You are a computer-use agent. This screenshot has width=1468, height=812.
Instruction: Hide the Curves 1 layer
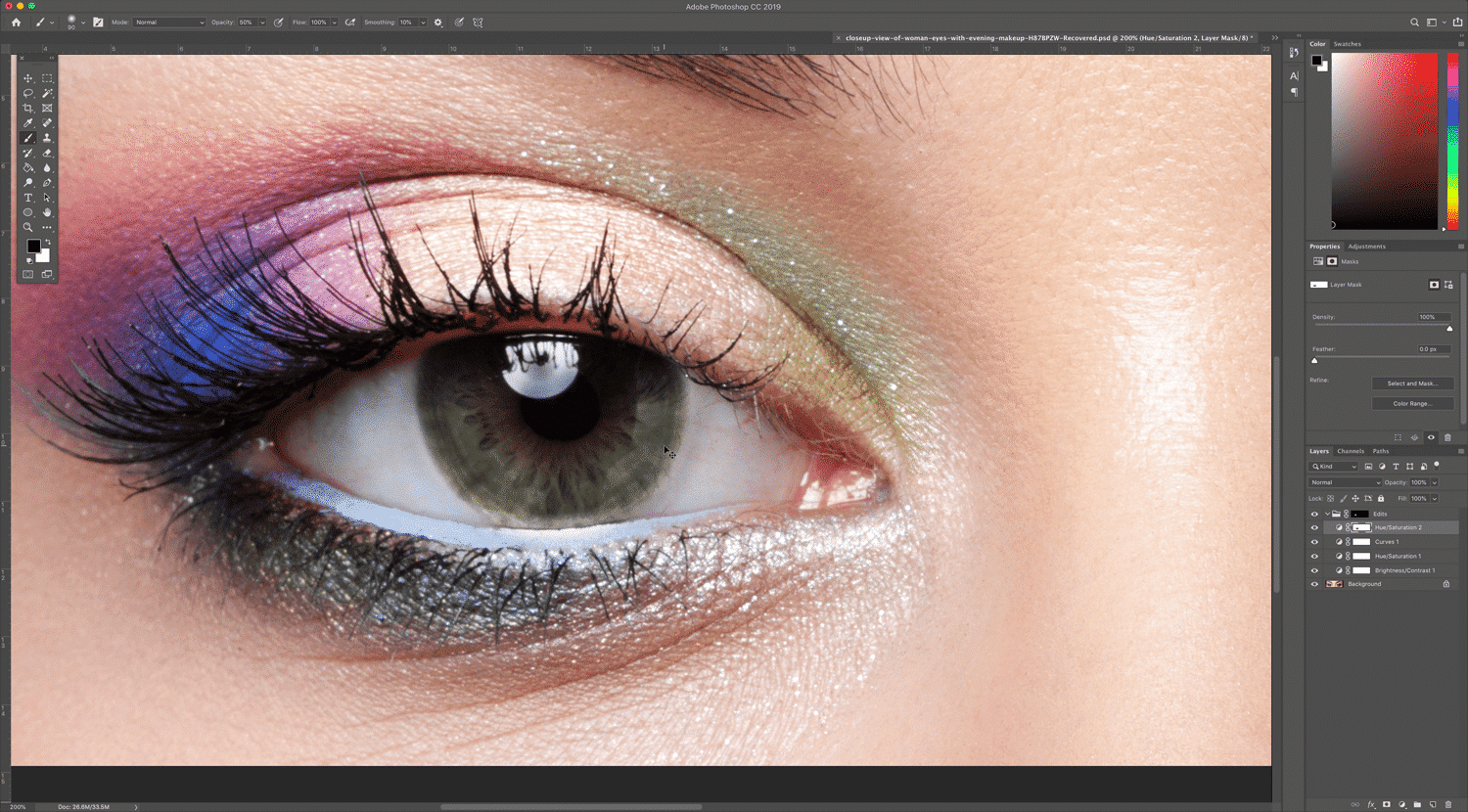pyautogui.click(x=1314, y=542)
